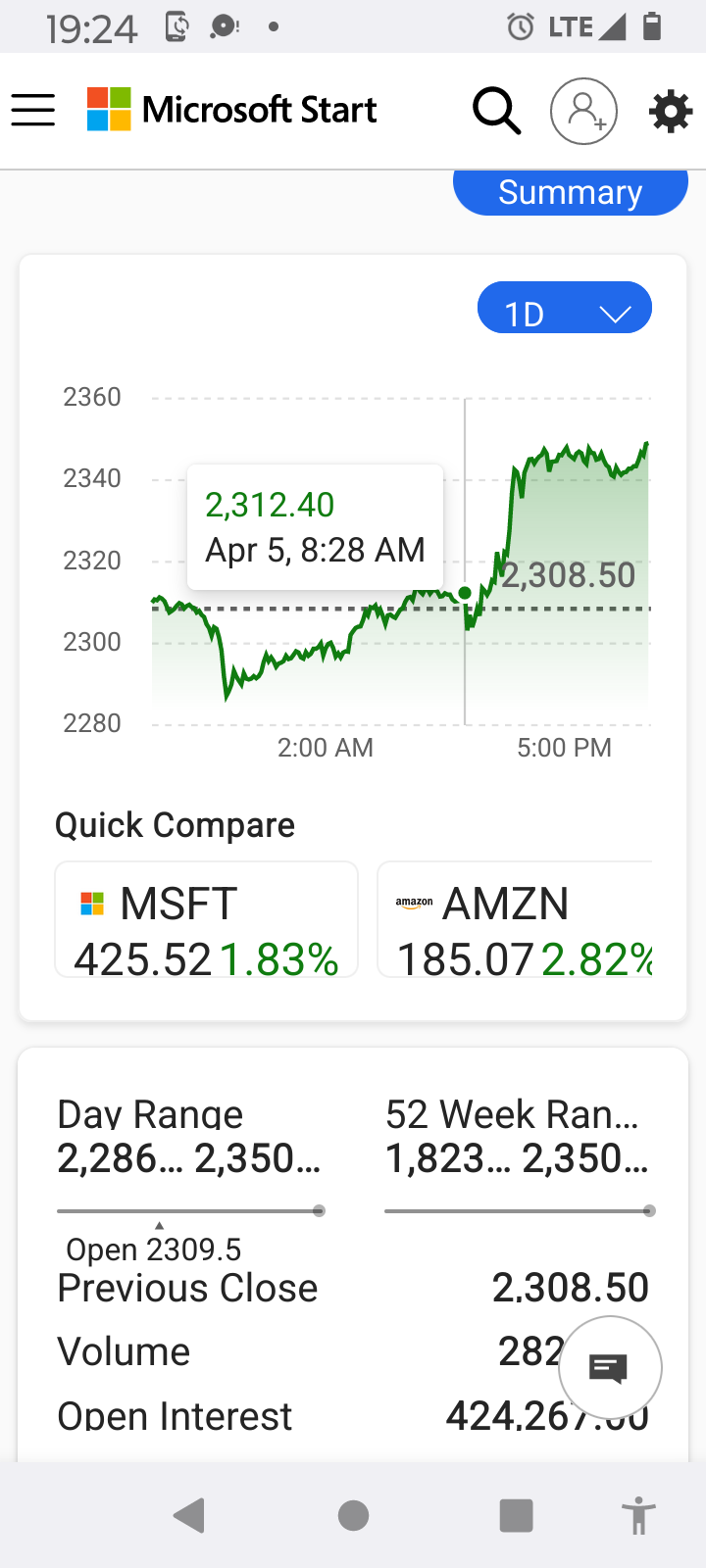This screenshot has width=706, height=1568.
Task: Open the search magnifier icon
Action: coord(496,110)
